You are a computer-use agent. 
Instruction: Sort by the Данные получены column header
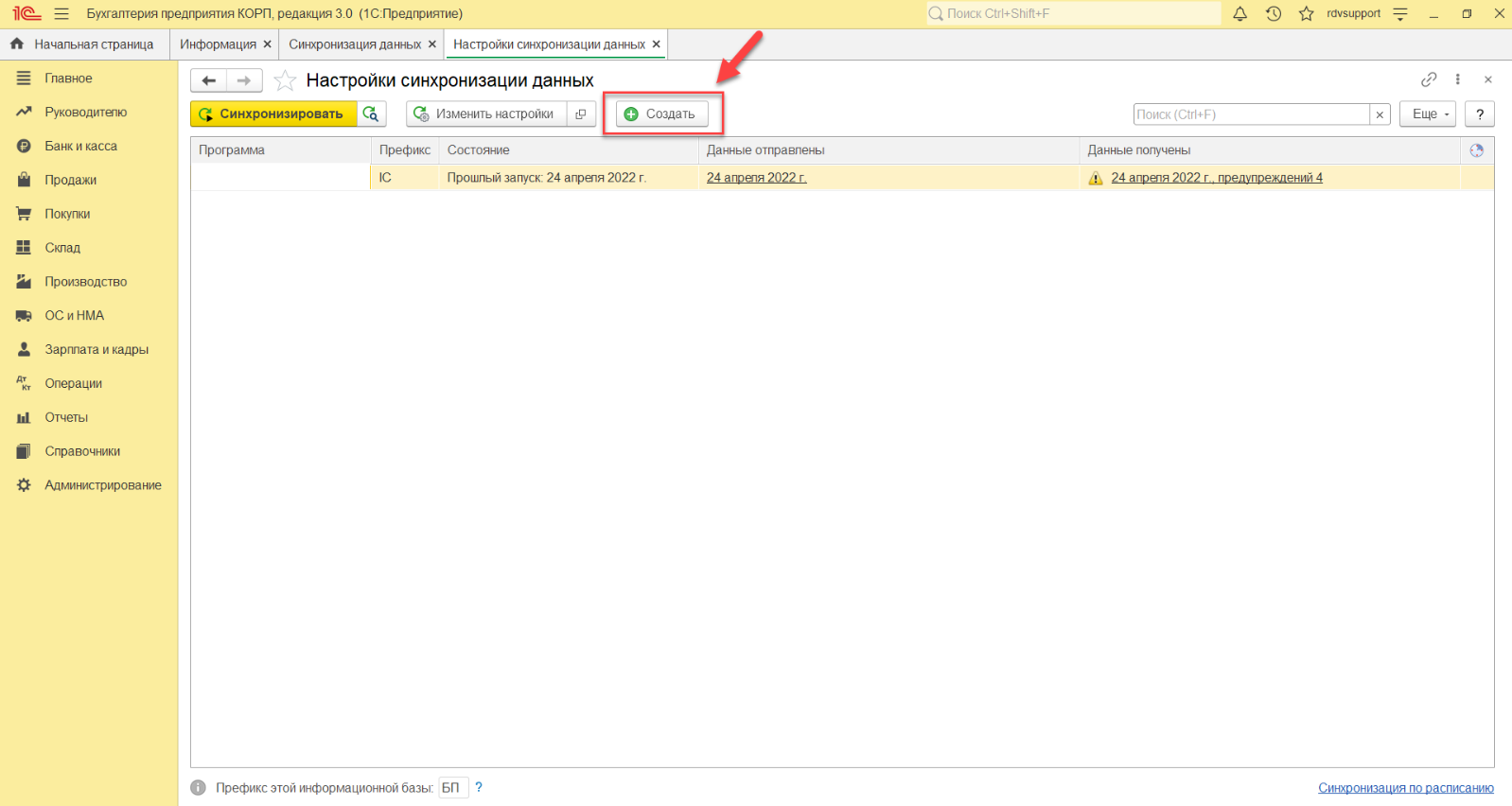coord(1270,150)
